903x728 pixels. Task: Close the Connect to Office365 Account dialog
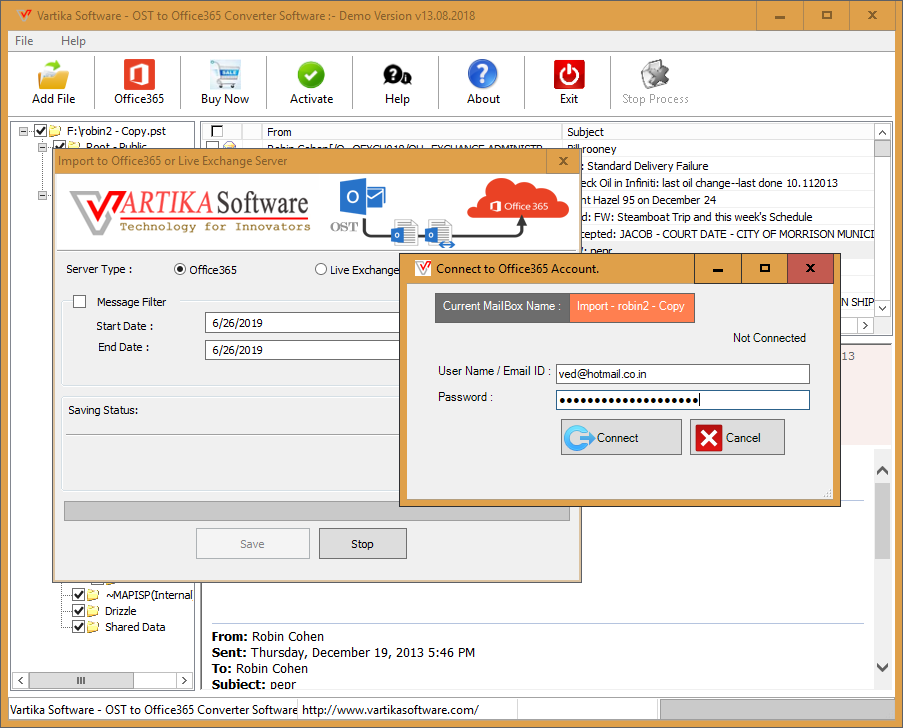810,268
